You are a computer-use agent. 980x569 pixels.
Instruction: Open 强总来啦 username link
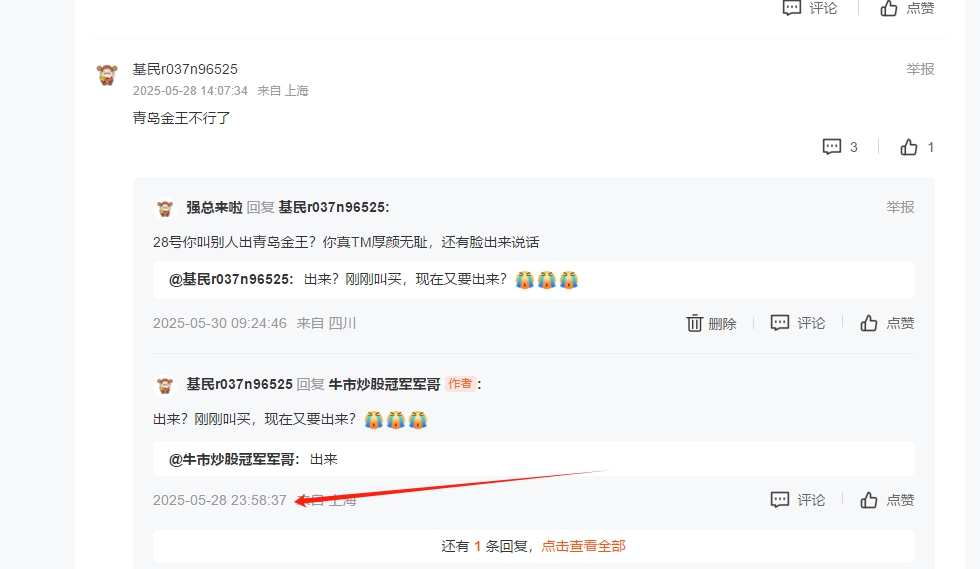[x=214, y=208]
